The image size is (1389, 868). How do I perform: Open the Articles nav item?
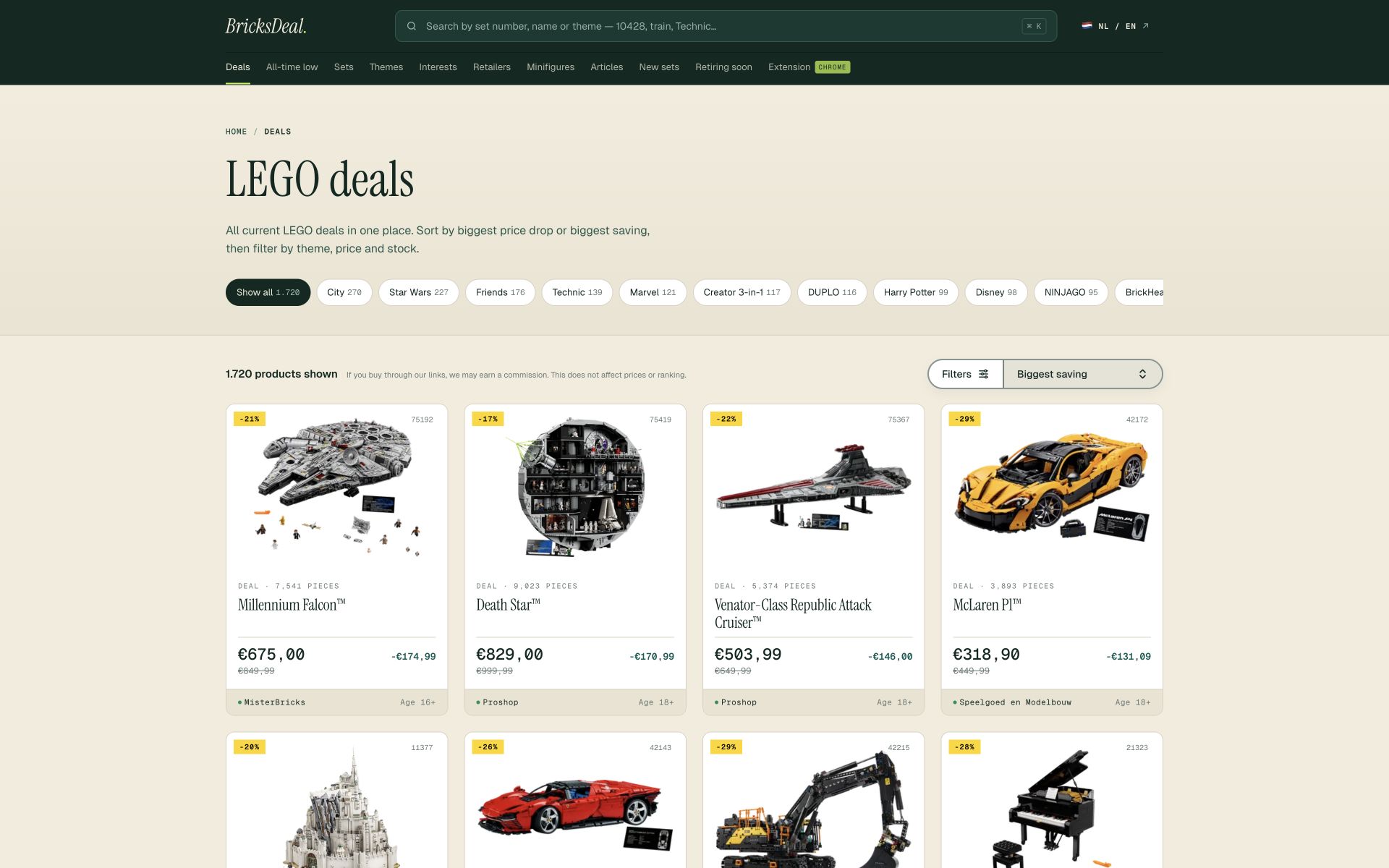(x=606, y=67)
